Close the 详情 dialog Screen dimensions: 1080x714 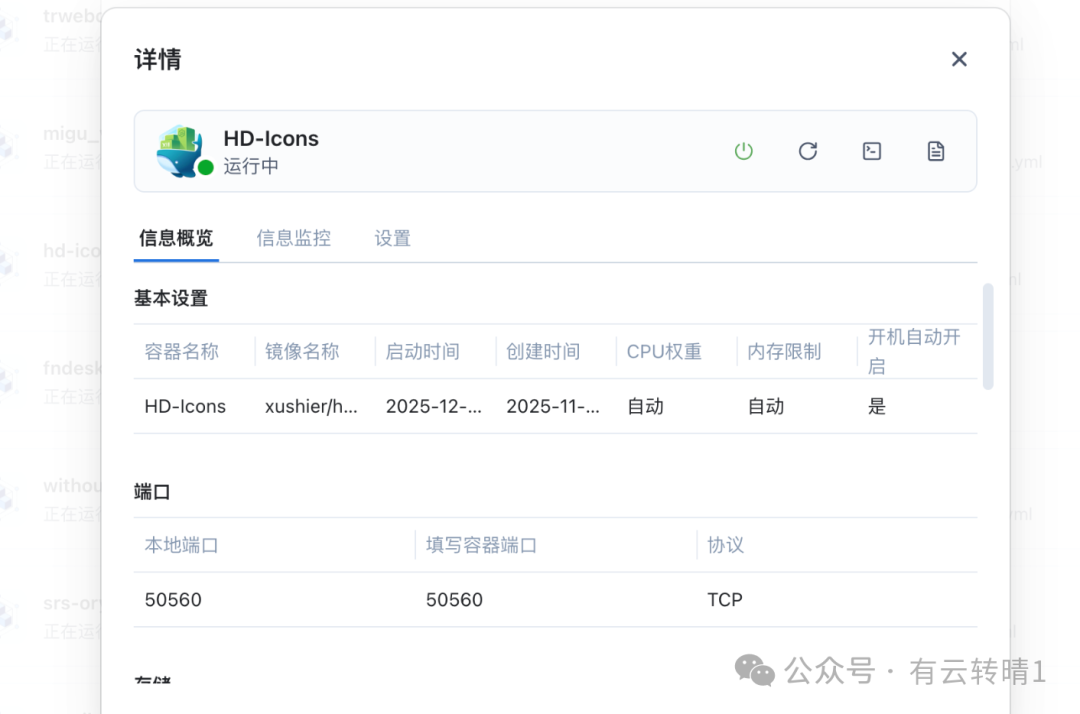point(959,59)
